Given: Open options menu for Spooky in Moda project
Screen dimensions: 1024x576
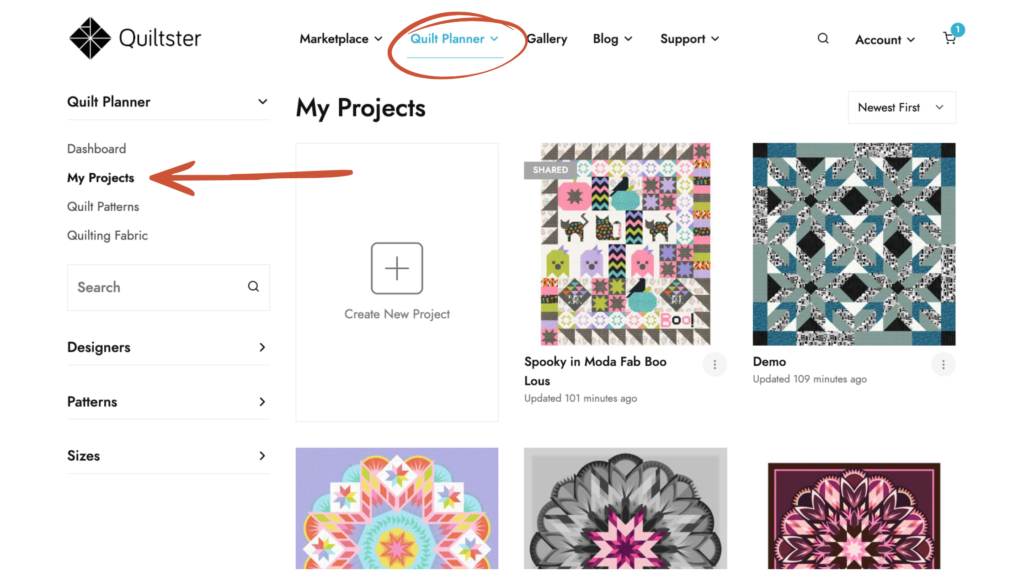Looking at the screenshot, I should pyautogui.click(x=714, y=365).
